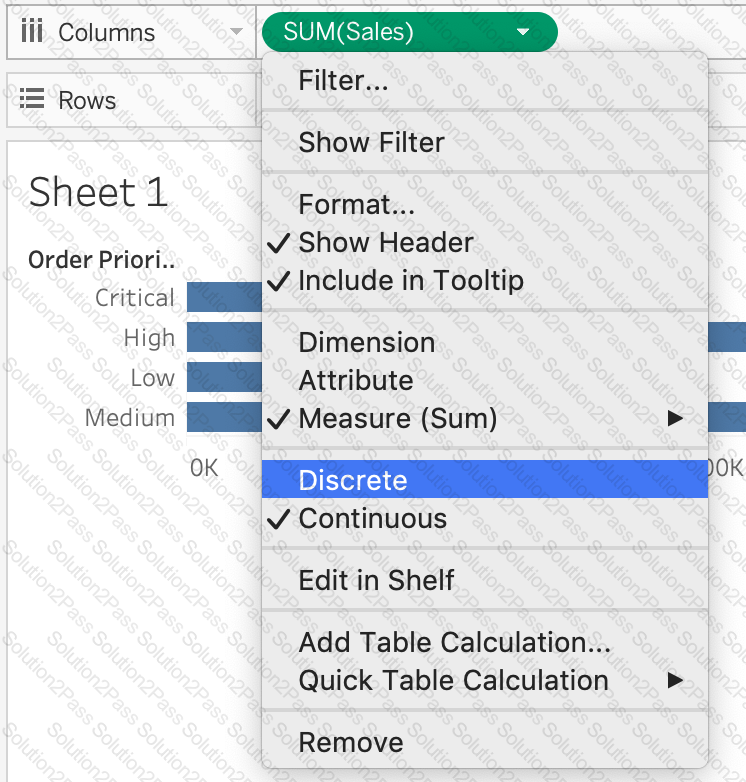Choose Edit in Shelf
The width and height of the screenshot is (746, 782).
(x=376, y=581)
